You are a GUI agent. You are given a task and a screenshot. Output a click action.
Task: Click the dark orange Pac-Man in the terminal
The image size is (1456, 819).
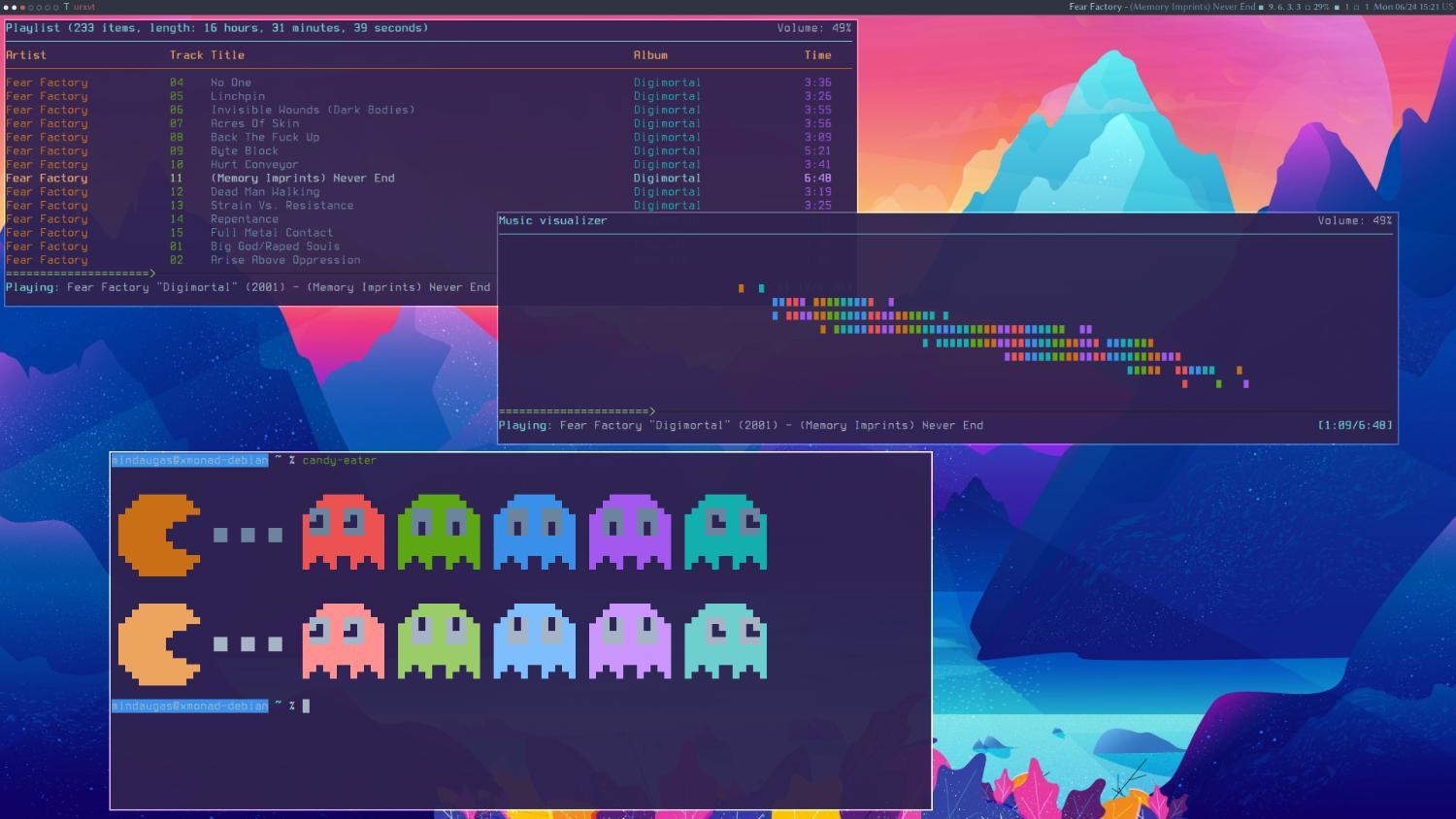click(159, 536)
